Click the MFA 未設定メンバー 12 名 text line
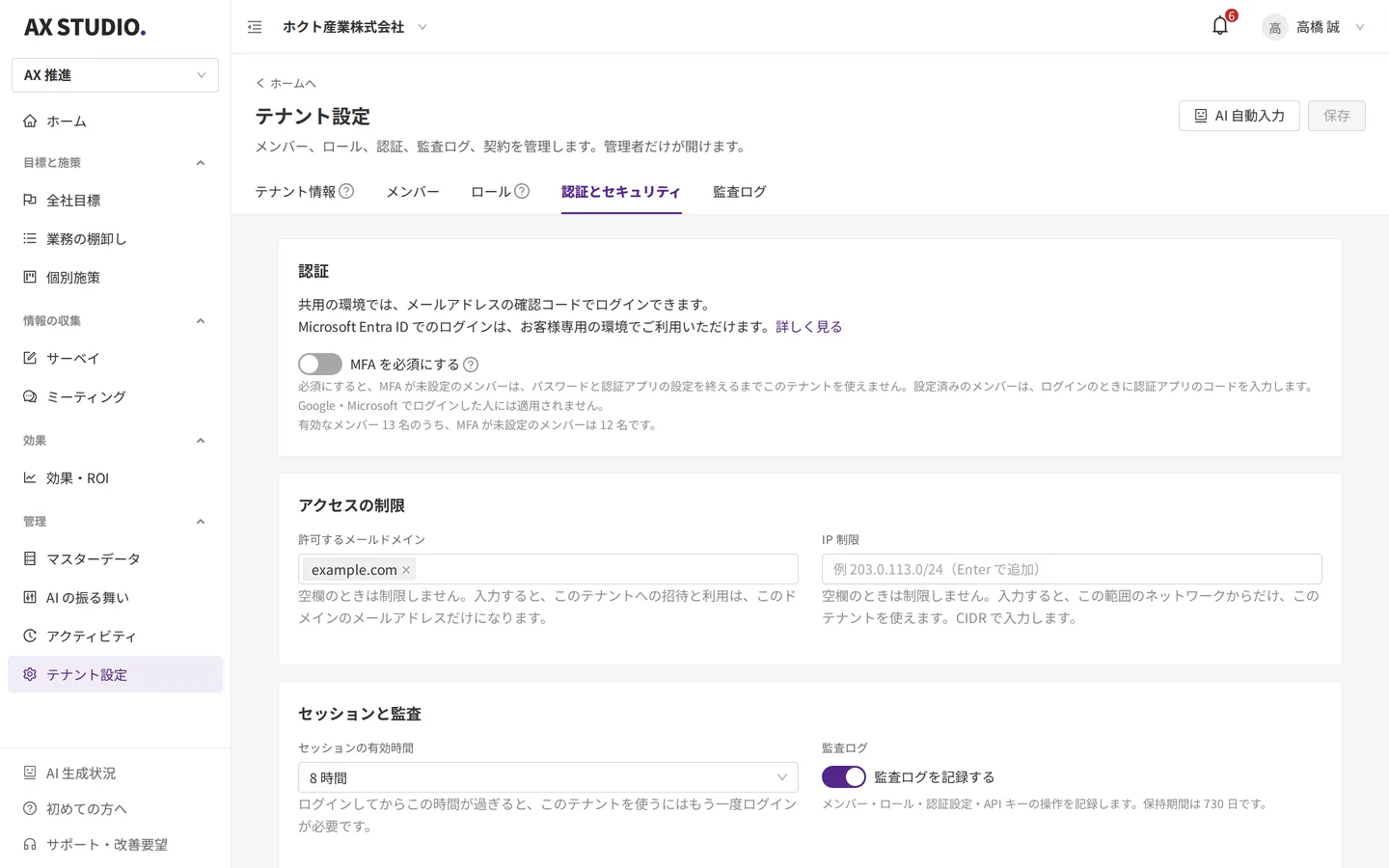Image resolution: width=1389 pixels, height=868 pixels. (x=477, y=424)
